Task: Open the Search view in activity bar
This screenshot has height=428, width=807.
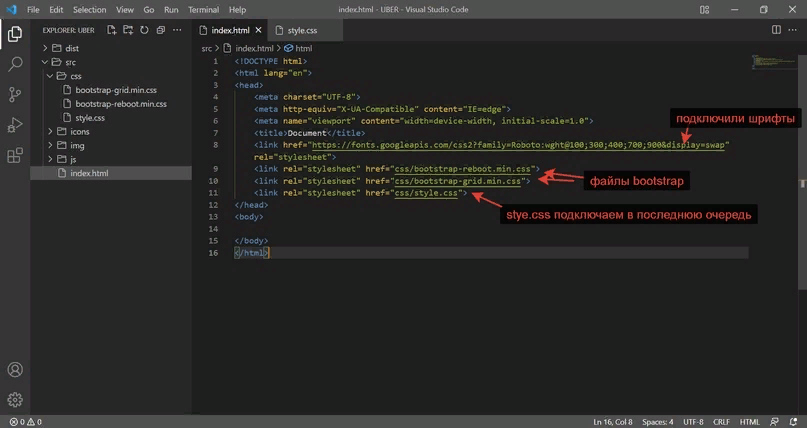Action: tap(15, 64)
